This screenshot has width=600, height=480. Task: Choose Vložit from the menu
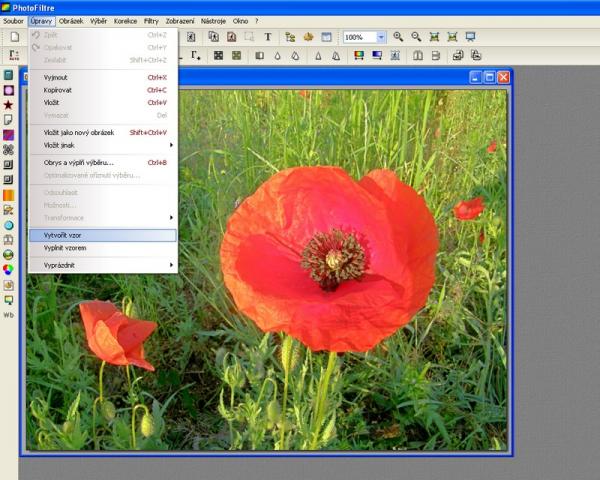coord(103,103)
